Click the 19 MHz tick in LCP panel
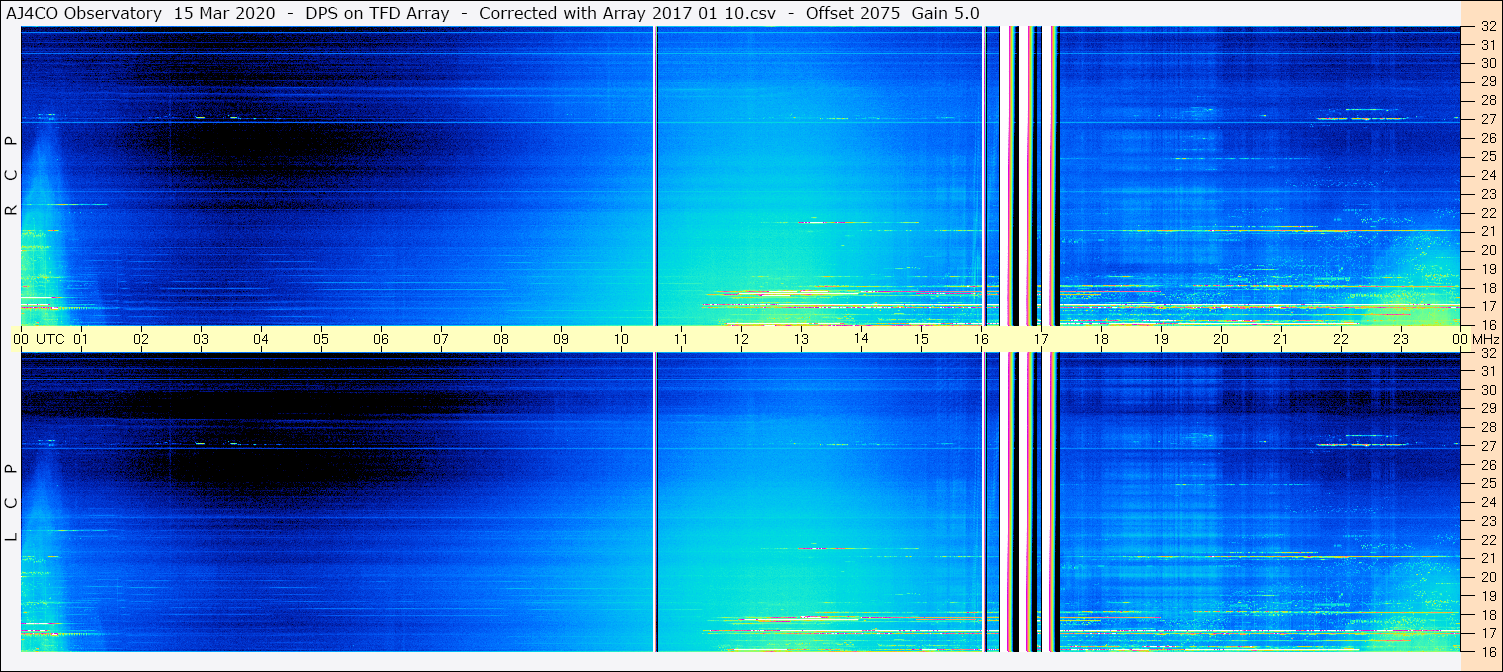 [1487, 595]
